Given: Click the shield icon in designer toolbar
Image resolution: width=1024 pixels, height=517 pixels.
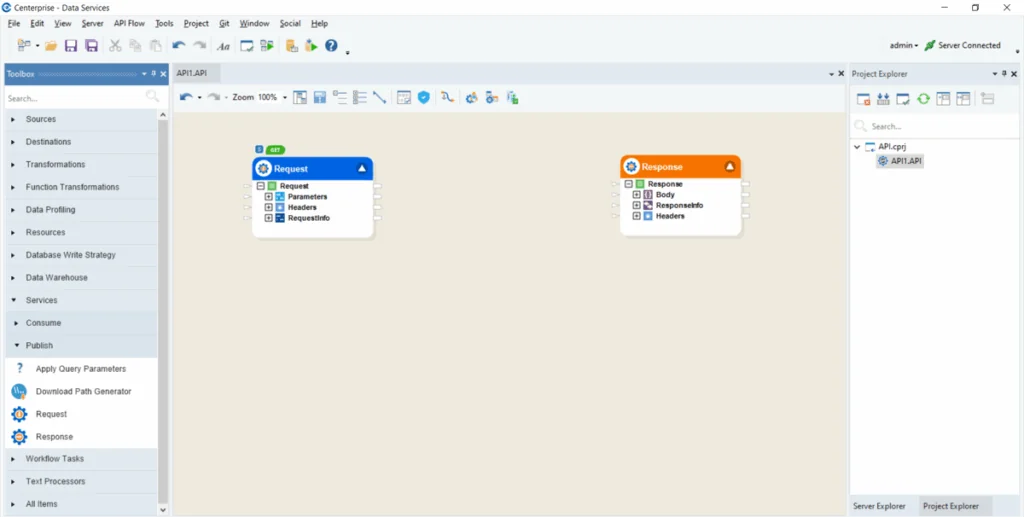Looking at the screenshot, I should tap(424, 97).
